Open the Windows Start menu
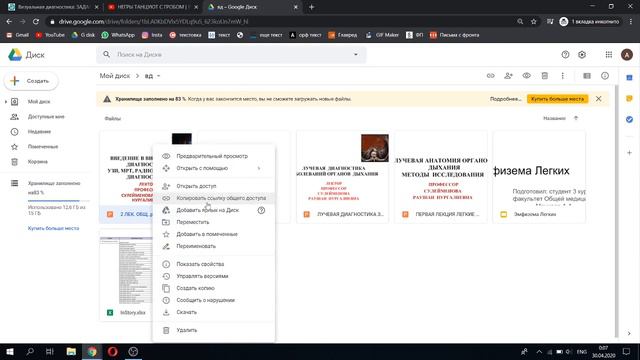 pos(9,351)
